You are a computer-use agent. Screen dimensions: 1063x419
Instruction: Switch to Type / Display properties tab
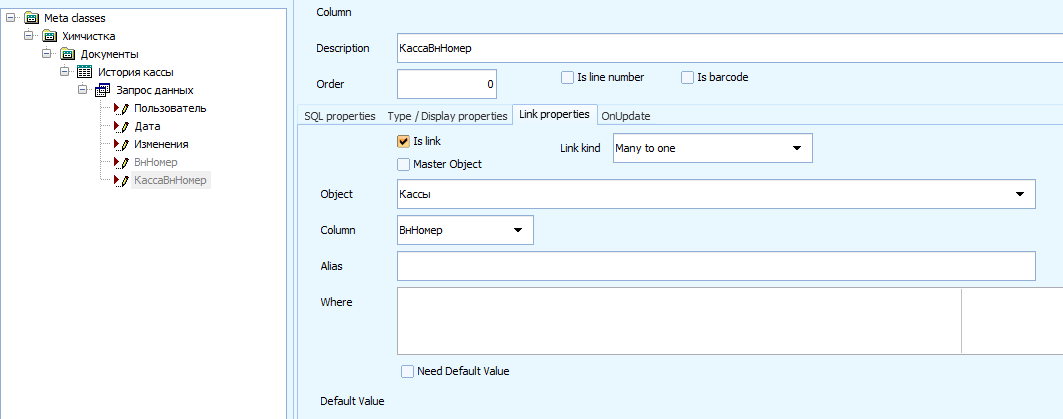[x=447, y=116]
